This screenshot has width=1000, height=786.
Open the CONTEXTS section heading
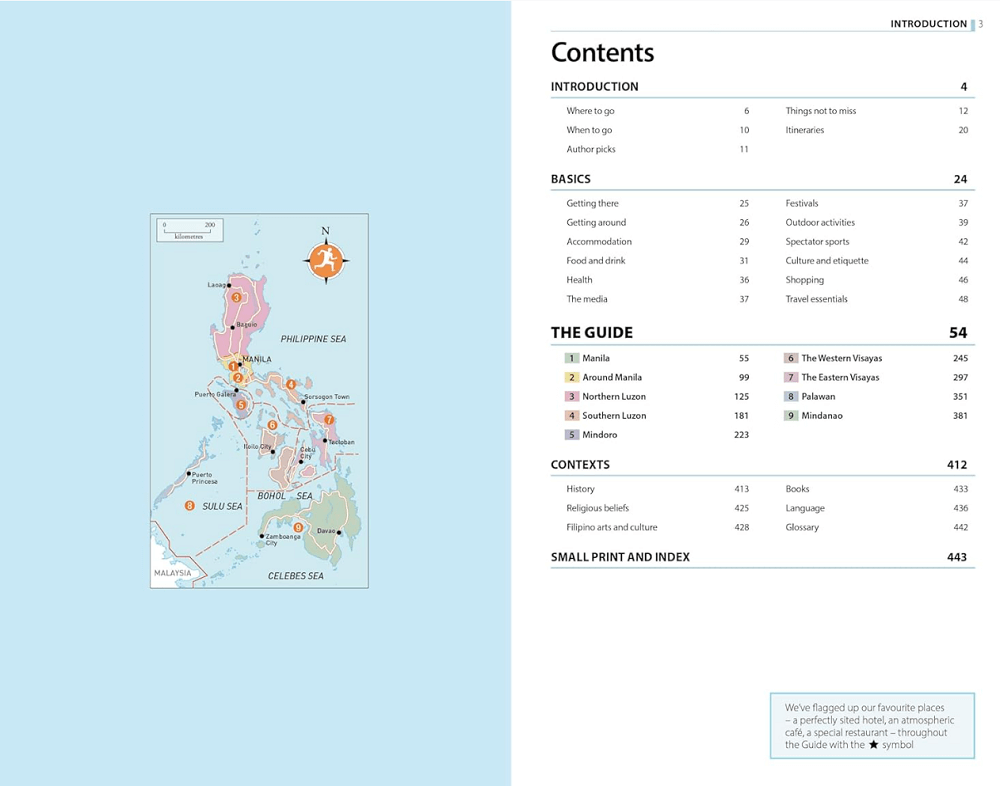coord(580,465)
